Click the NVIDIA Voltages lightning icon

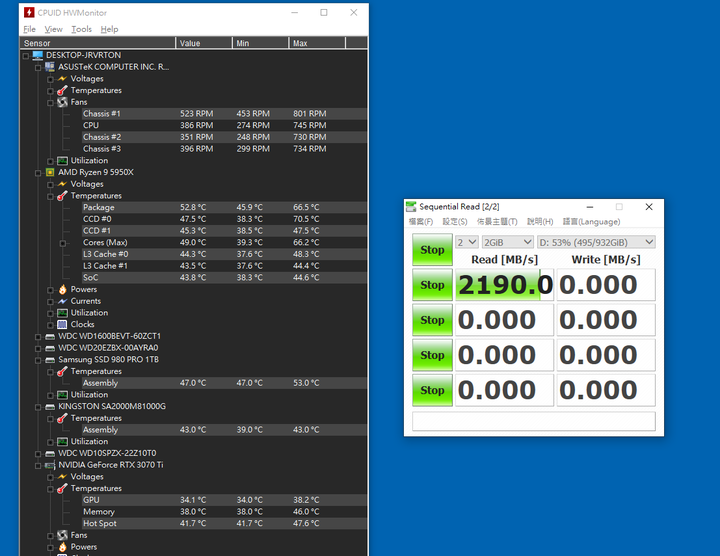tap(62, 477)
